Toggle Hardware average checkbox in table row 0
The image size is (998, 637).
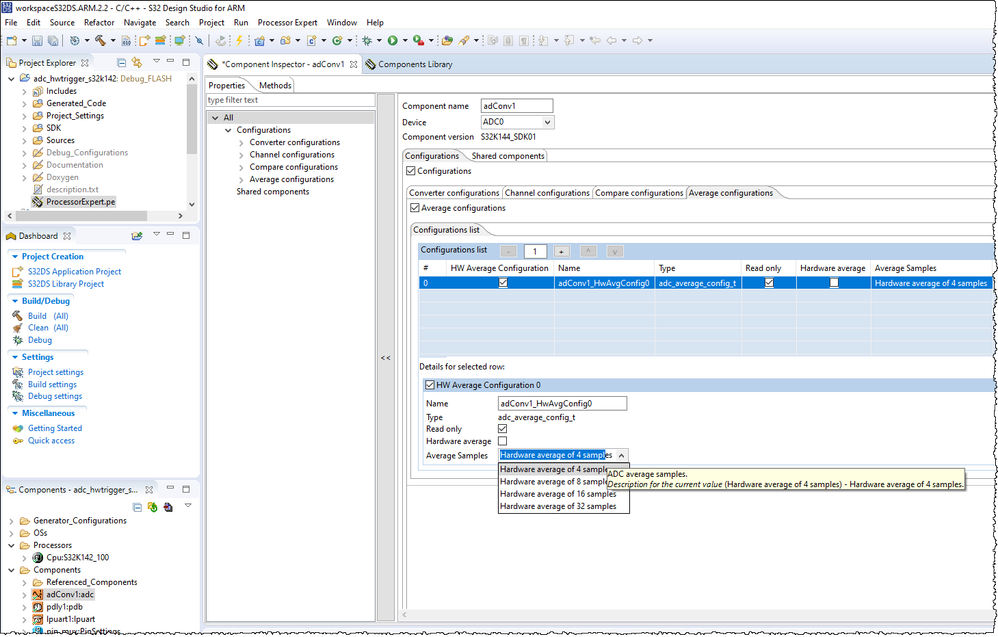pyautogui.click(x=834, y=283)
